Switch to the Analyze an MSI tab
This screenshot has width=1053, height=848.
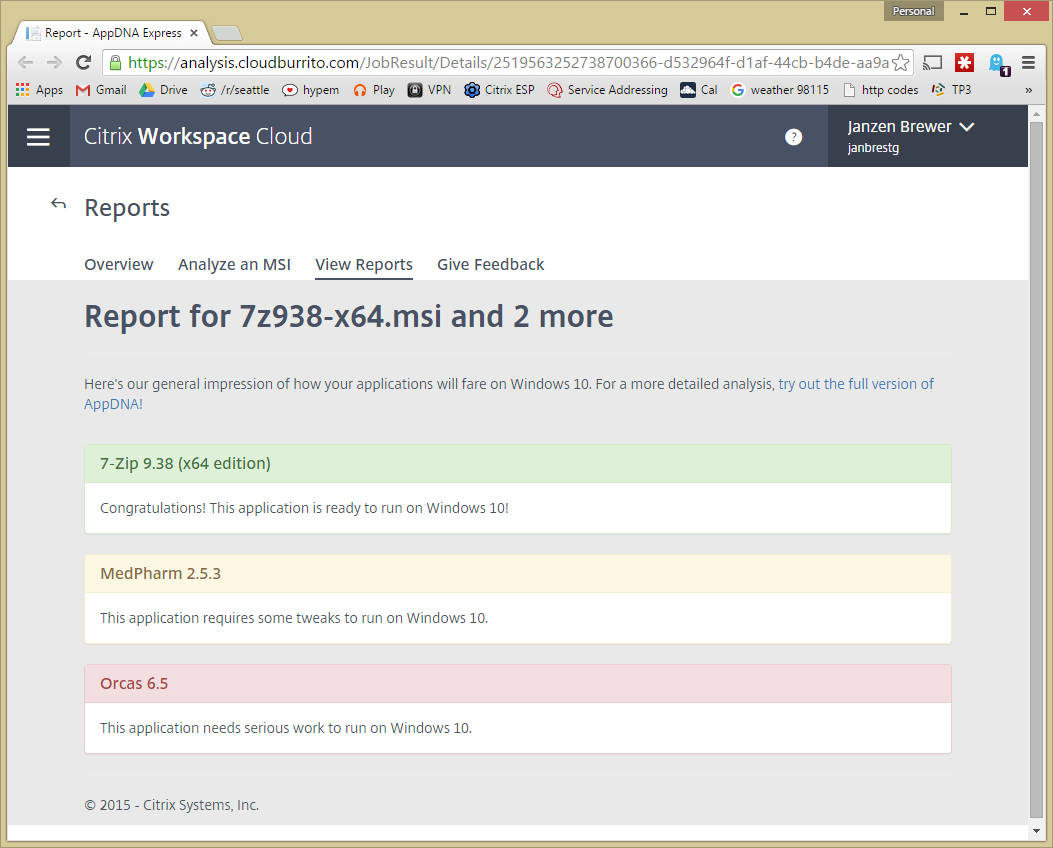(234, 265)
